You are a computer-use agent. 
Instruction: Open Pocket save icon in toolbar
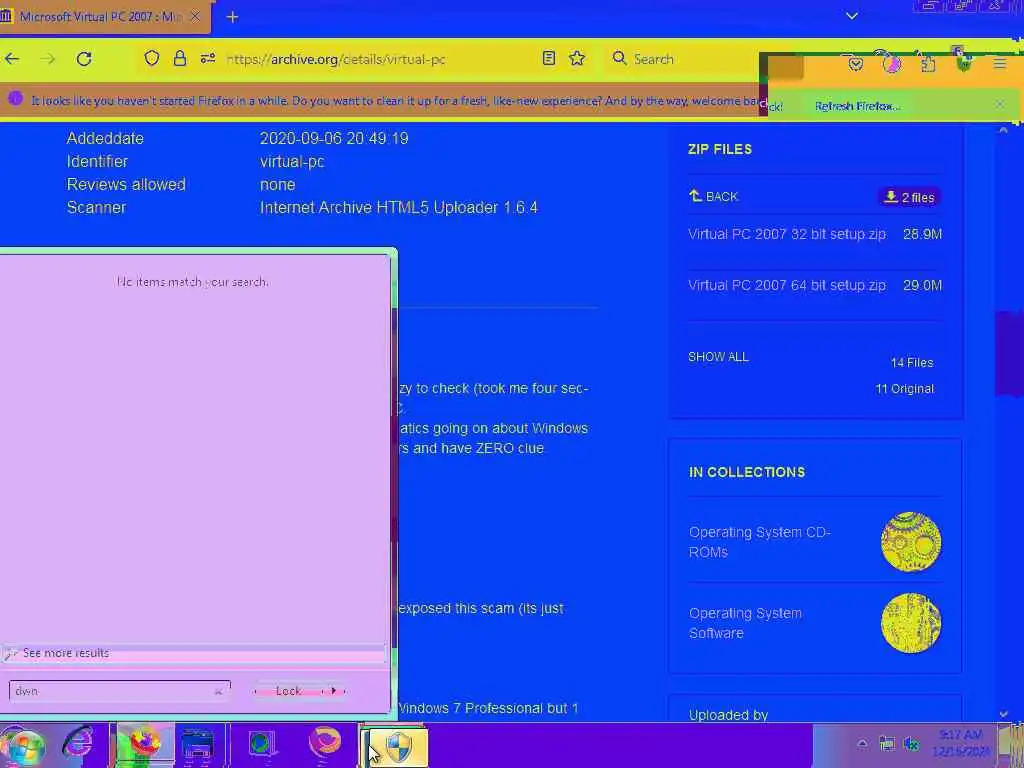856,63
